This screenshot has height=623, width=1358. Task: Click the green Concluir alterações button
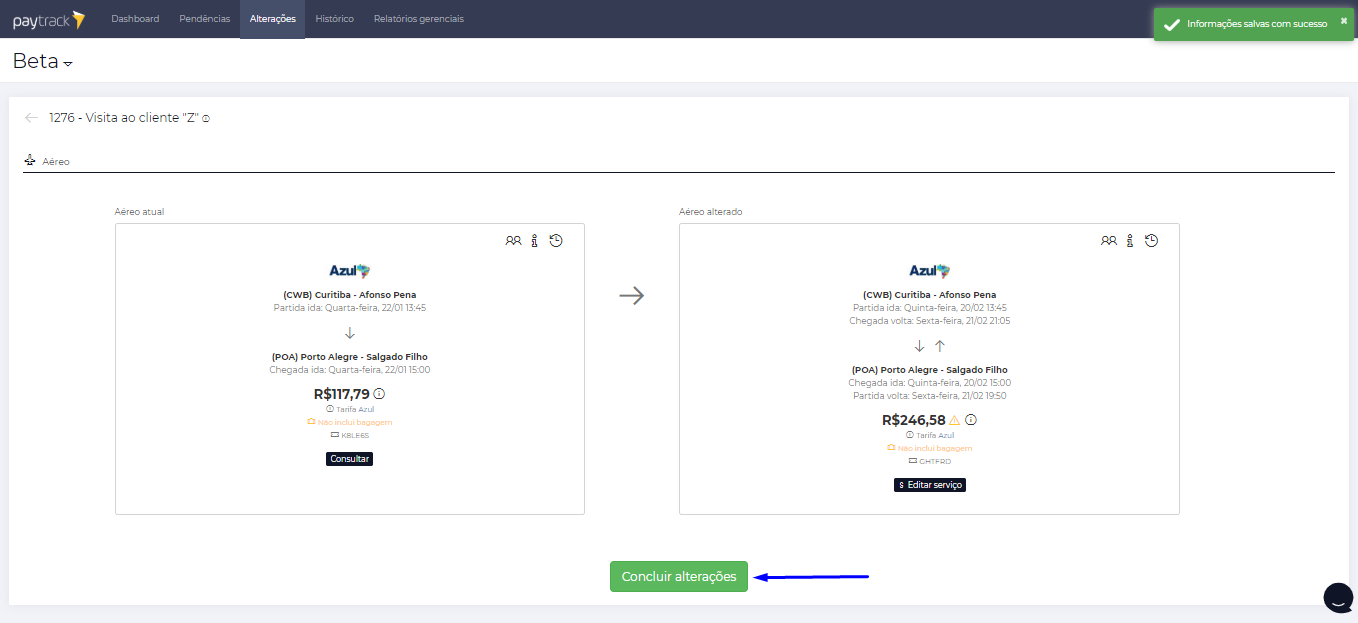point(678,577)
